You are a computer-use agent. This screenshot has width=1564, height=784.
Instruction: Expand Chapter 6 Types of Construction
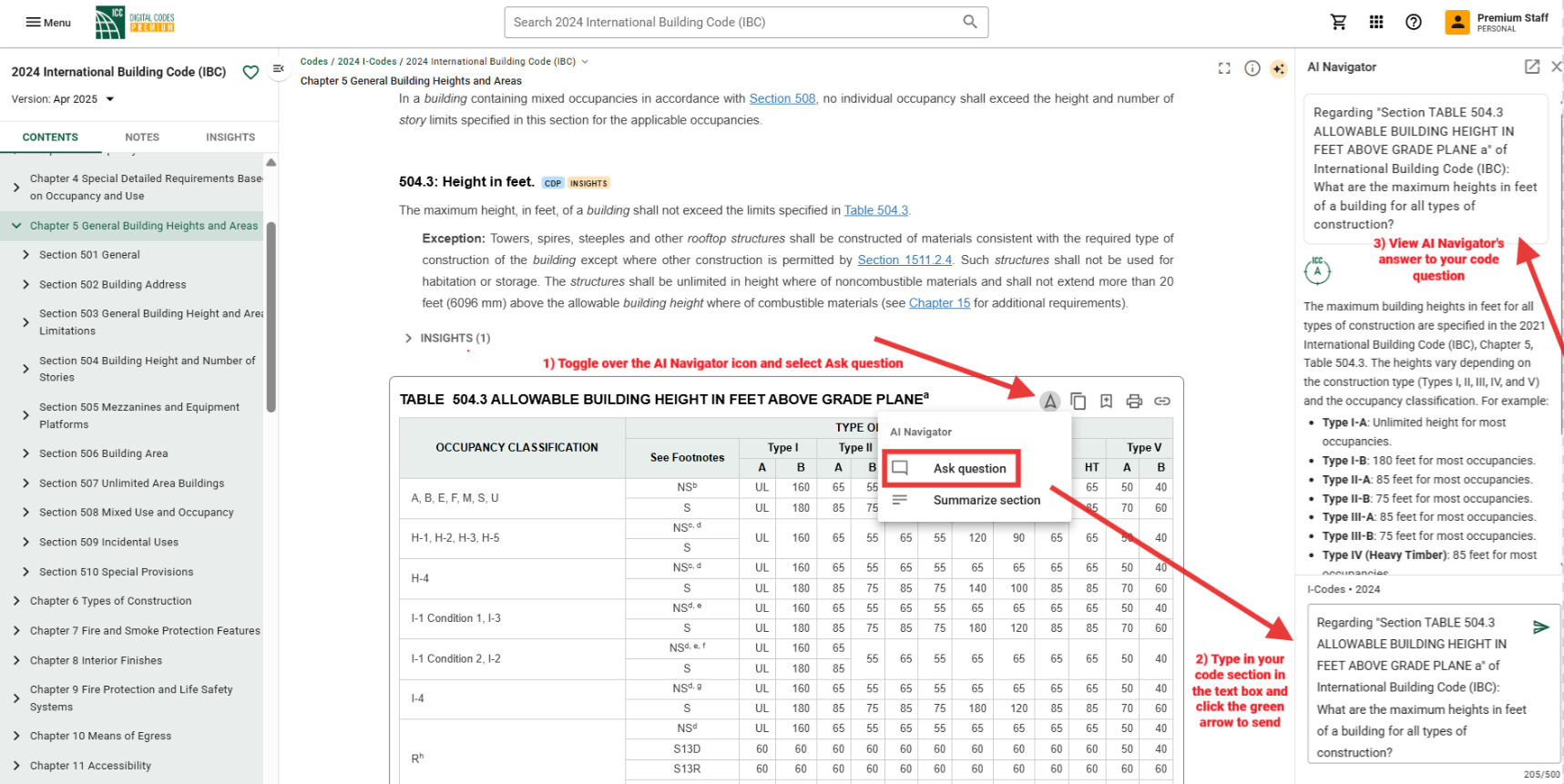pos(16,601)
